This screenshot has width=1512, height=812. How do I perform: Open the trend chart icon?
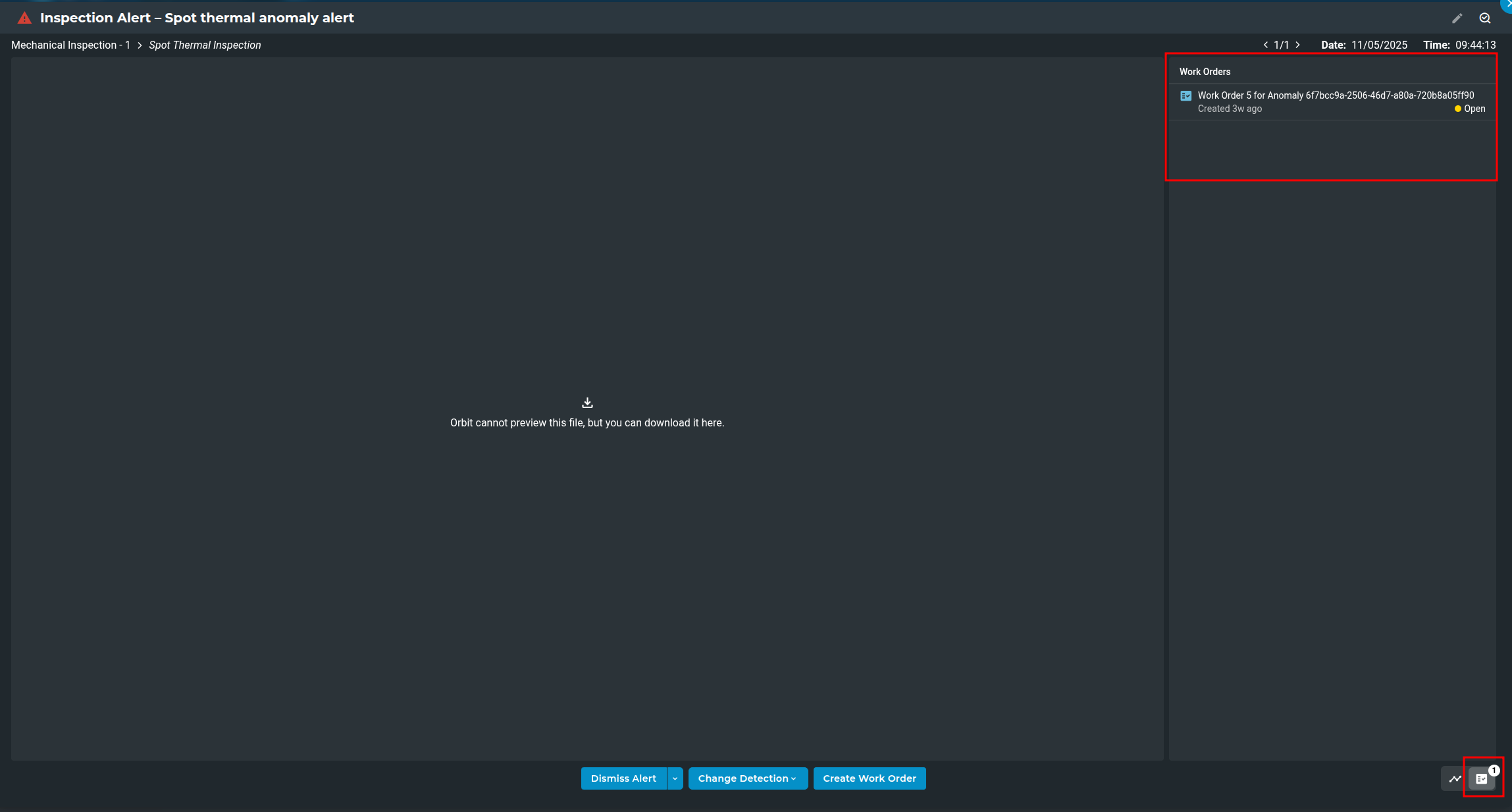point(1455,778)
